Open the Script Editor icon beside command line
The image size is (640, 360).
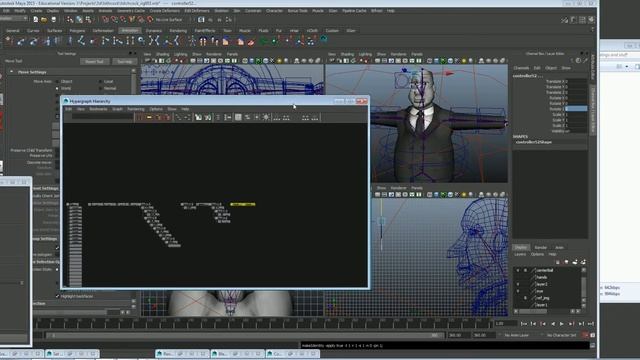593,345
